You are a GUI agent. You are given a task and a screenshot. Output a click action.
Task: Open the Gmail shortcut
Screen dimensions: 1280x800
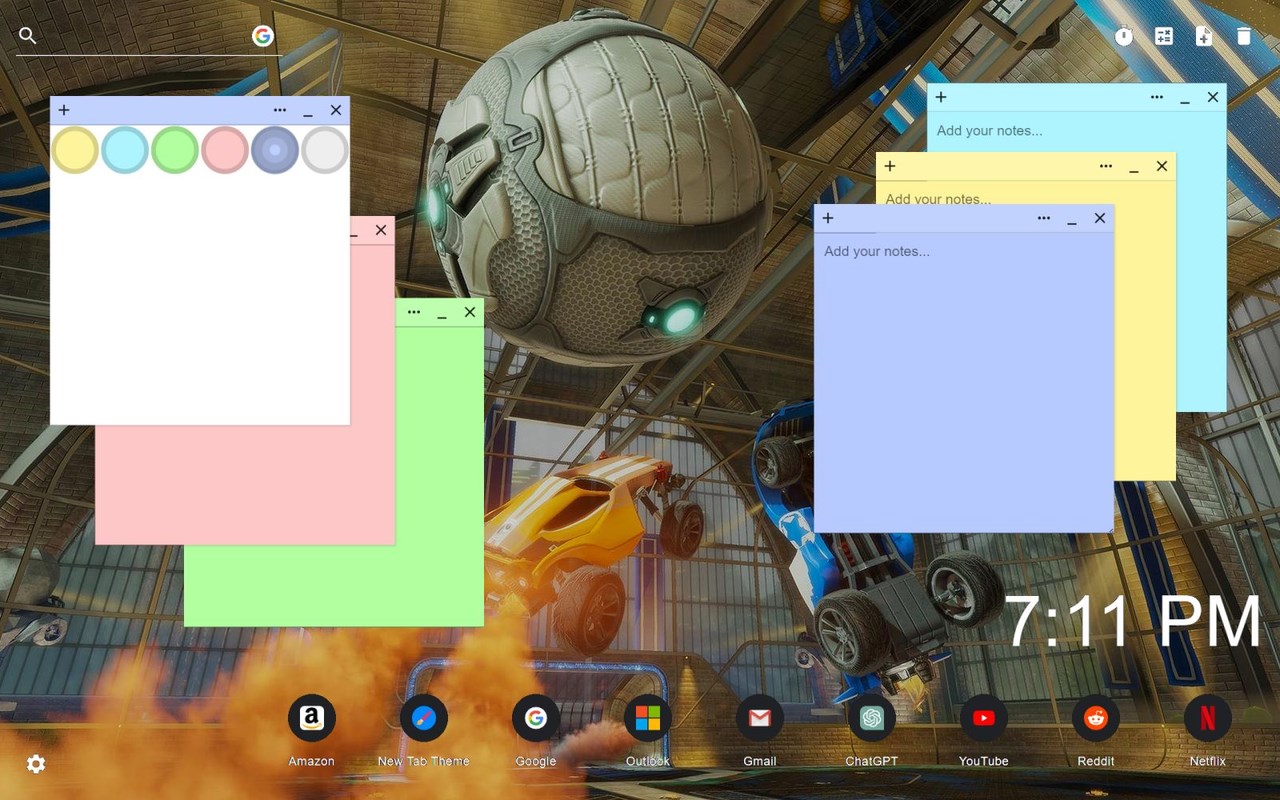(760, 718)
